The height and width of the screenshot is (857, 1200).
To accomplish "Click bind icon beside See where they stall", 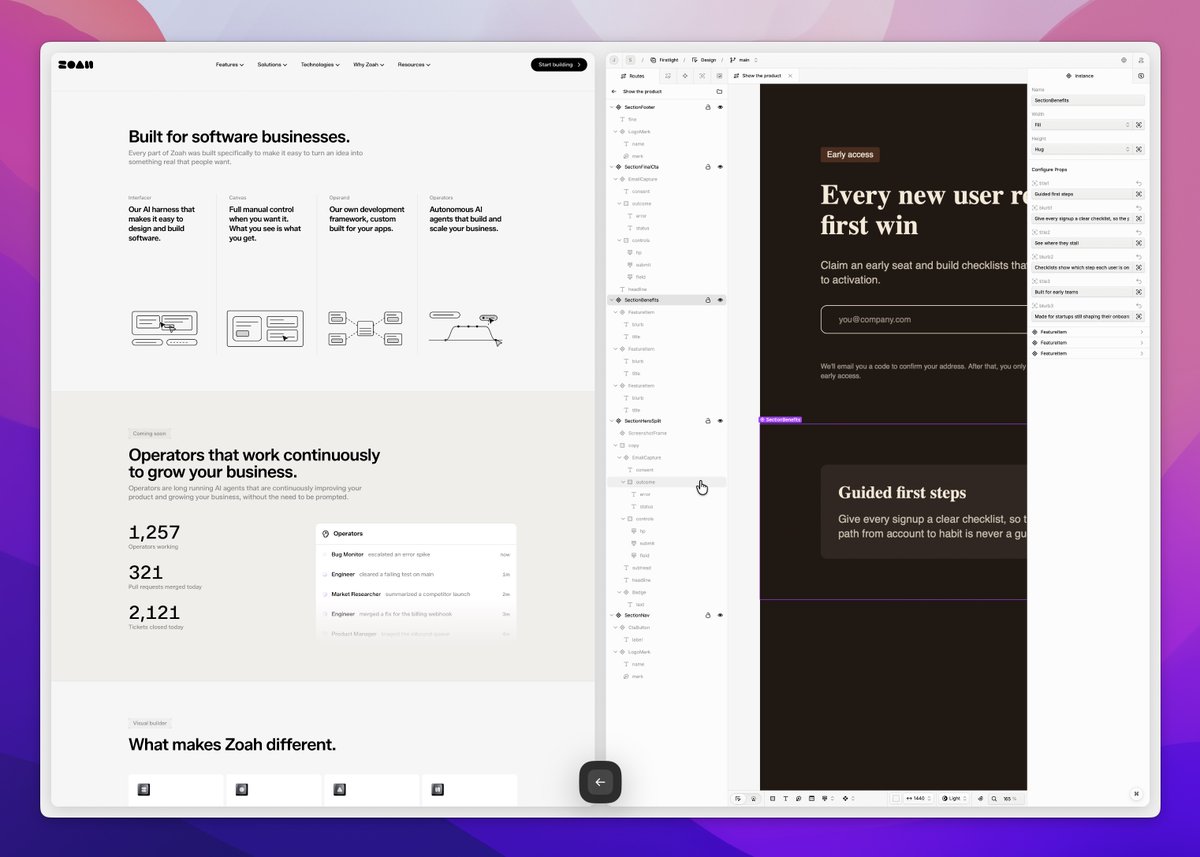I will click(x=1139, y=243).
